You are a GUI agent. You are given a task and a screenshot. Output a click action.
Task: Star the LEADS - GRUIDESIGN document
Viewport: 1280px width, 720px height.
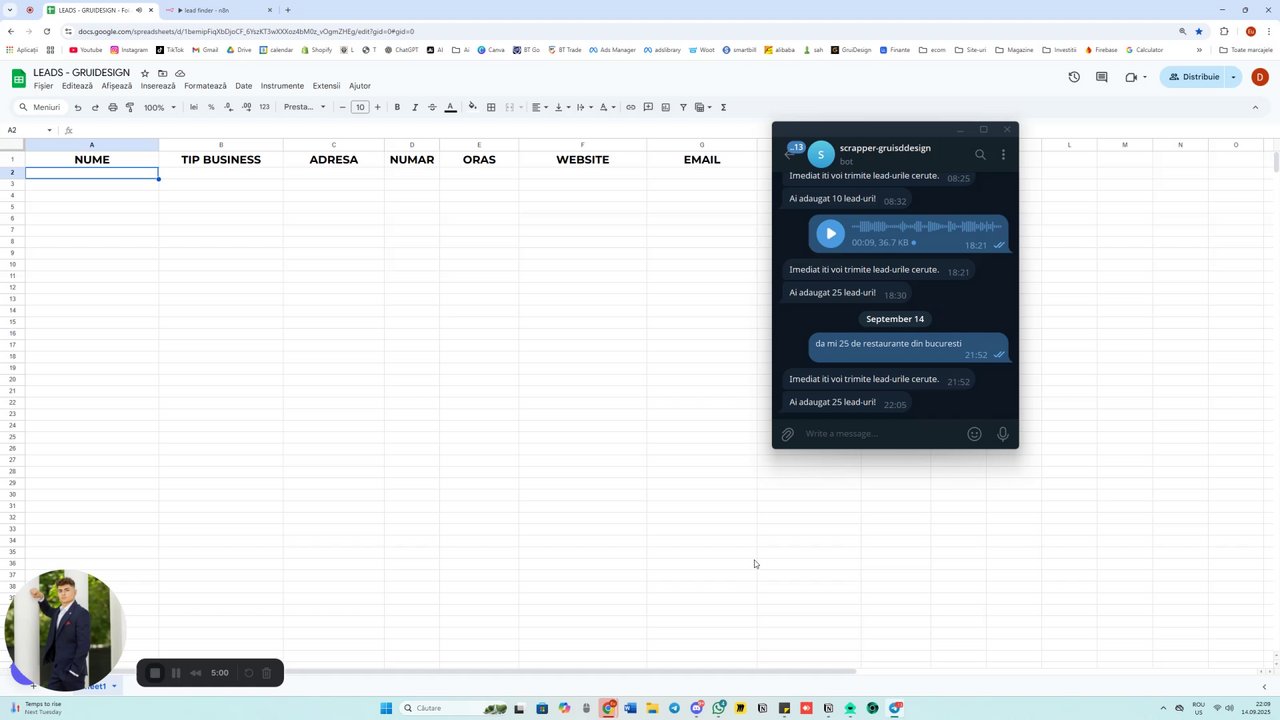pos(145,74)
